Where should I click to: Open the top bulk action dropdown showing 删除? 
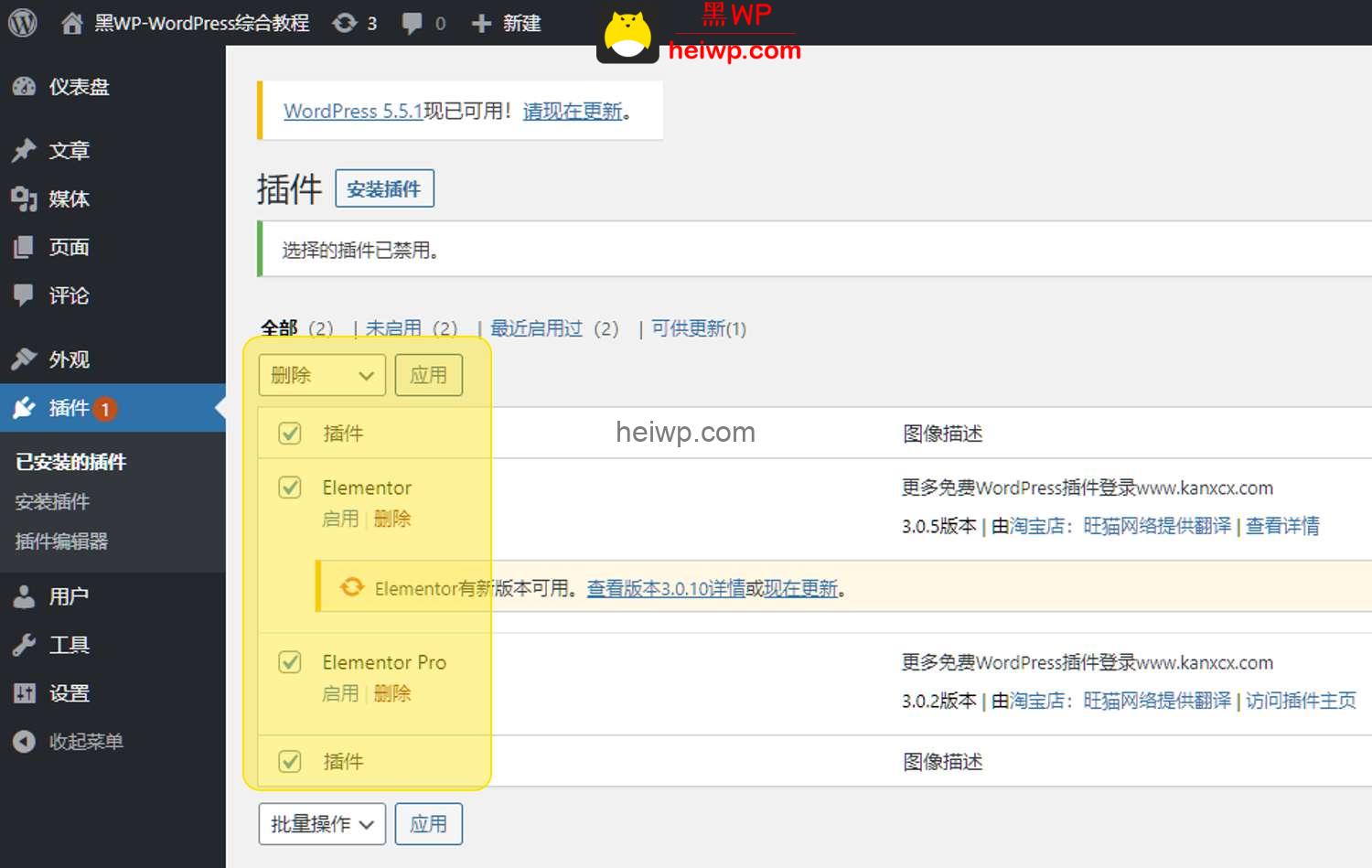coord(322,375)
